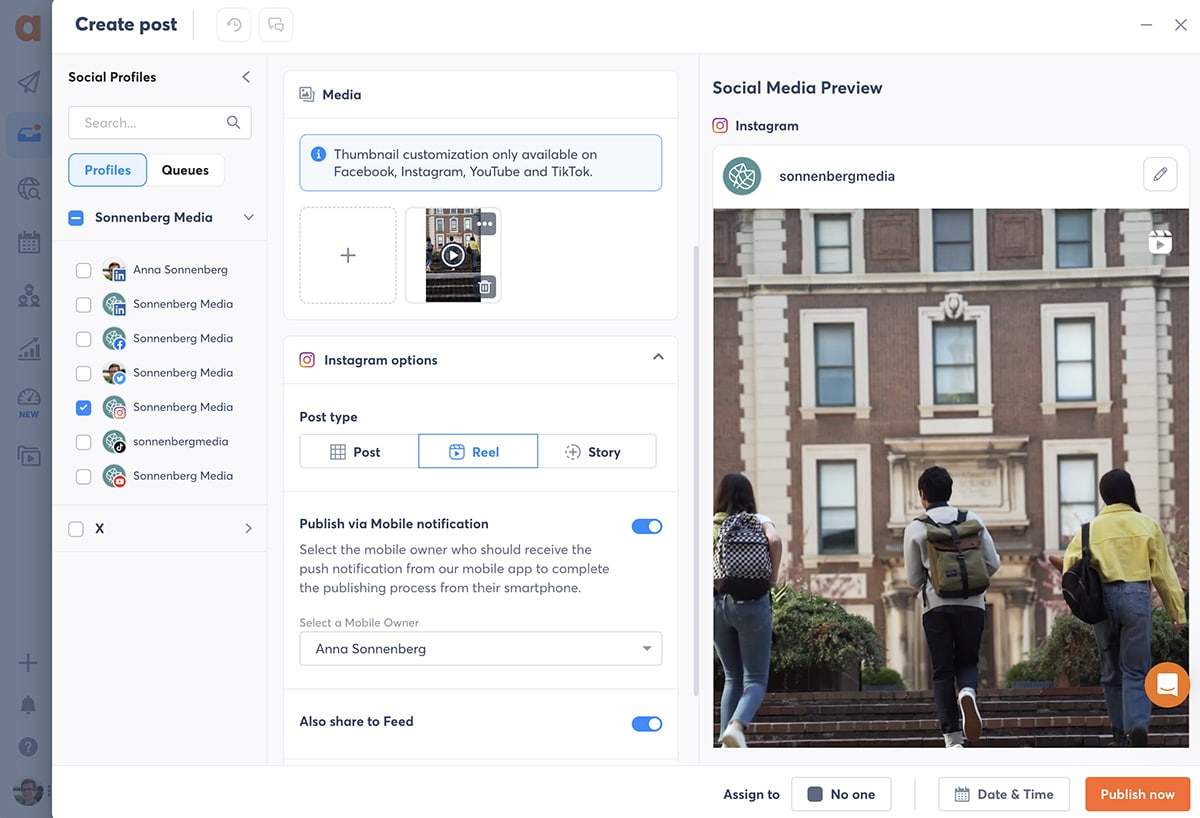Open the media library play-folder icon
Screen dimensions: 1200x818
coord(29,456)
